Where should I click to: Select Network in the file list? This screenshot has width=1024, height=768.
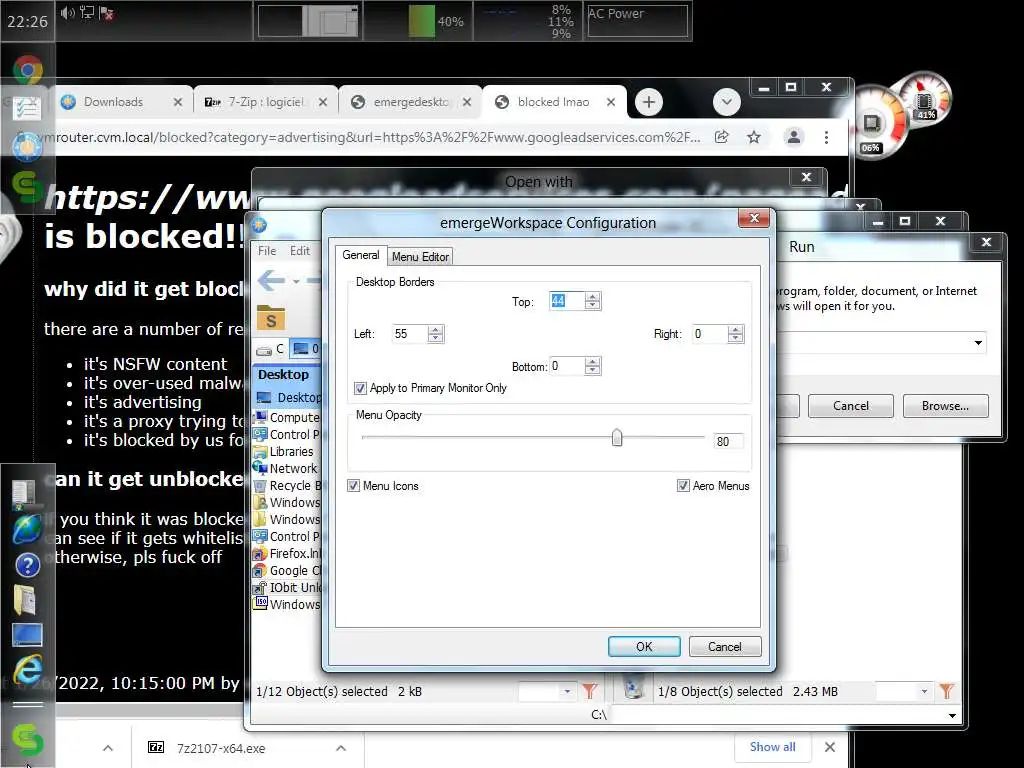pyautogui.click(x=293, y=468)
